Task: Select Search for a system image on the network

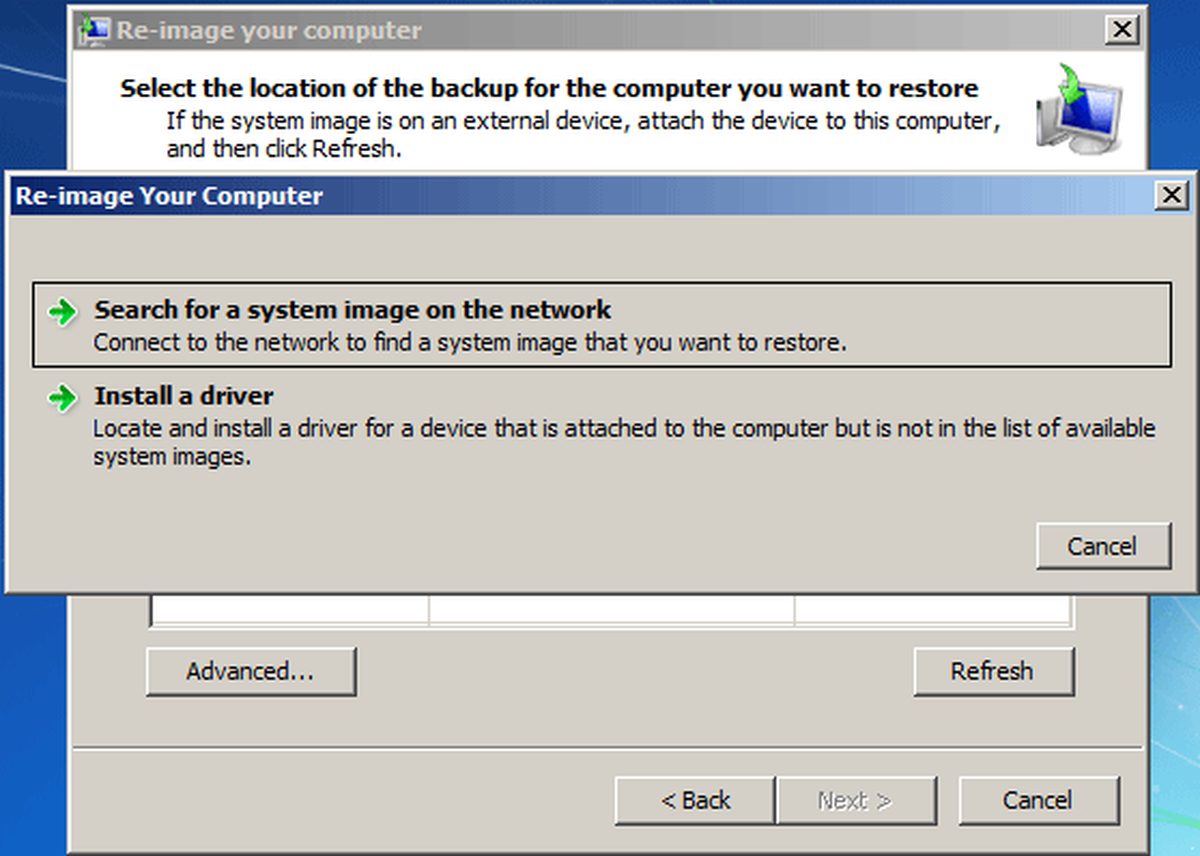Action: pyautogui.click(x=601, y=325)
